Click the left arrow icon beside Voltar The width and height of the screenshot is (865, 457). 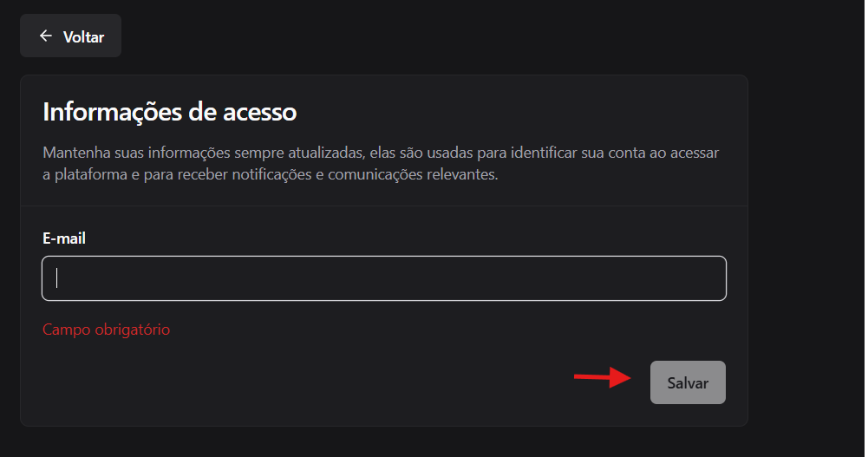[46, 36]
